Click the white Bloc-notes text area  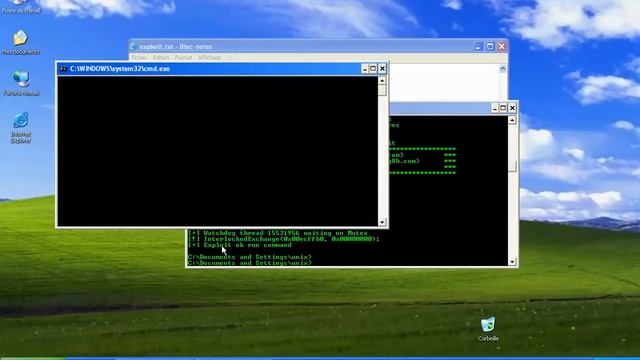click(444, 82)
